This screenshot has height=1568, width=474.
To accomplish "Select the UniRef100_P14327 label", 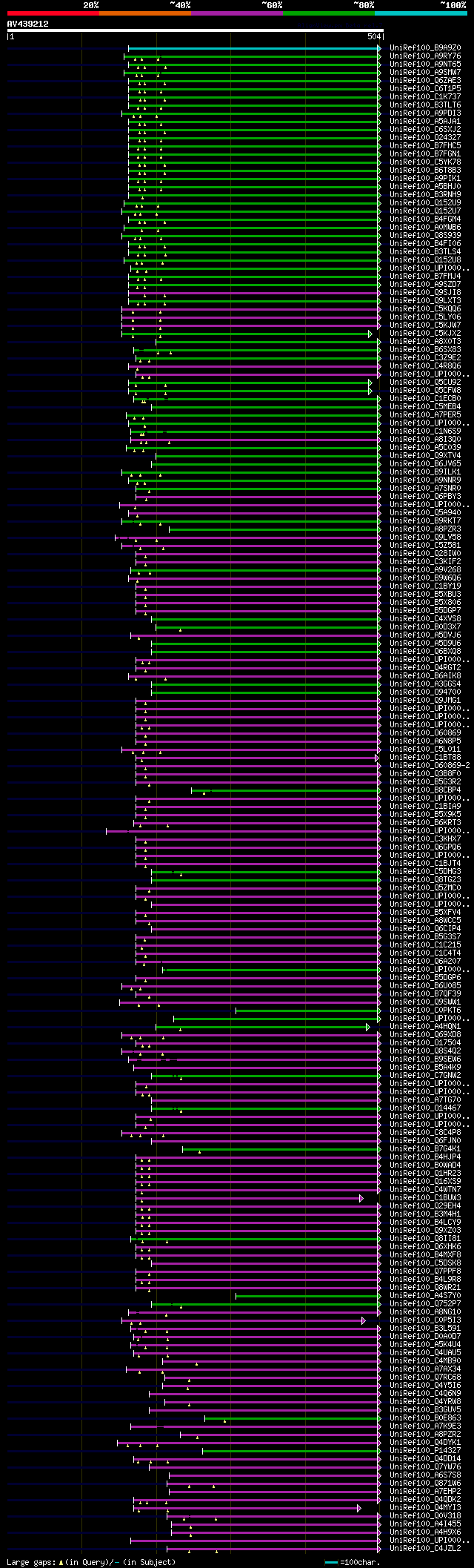I will (x=425, y=1451).
